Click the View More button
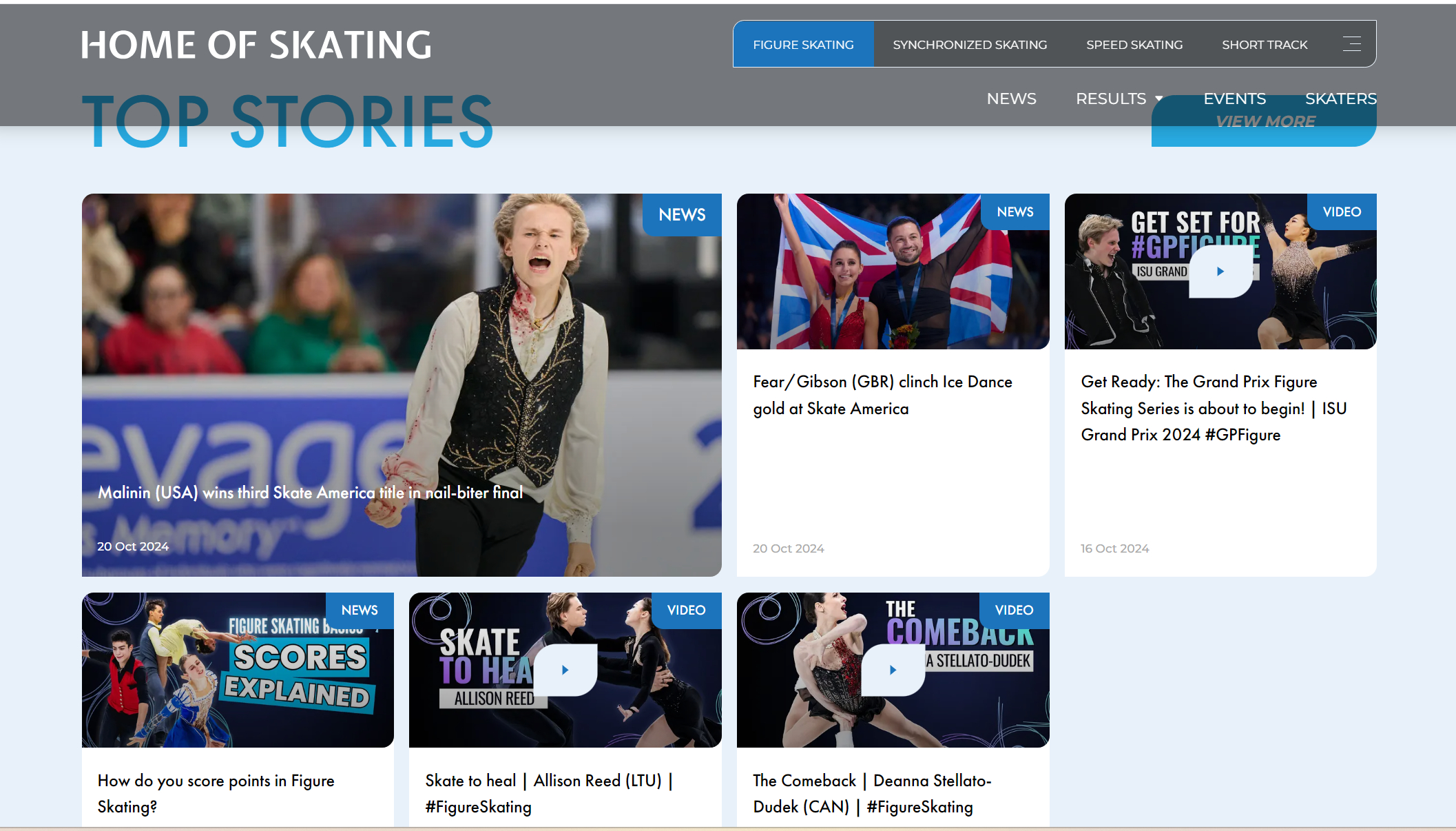This screenshot has height=831, width=1456. [x=1264, y=121]
